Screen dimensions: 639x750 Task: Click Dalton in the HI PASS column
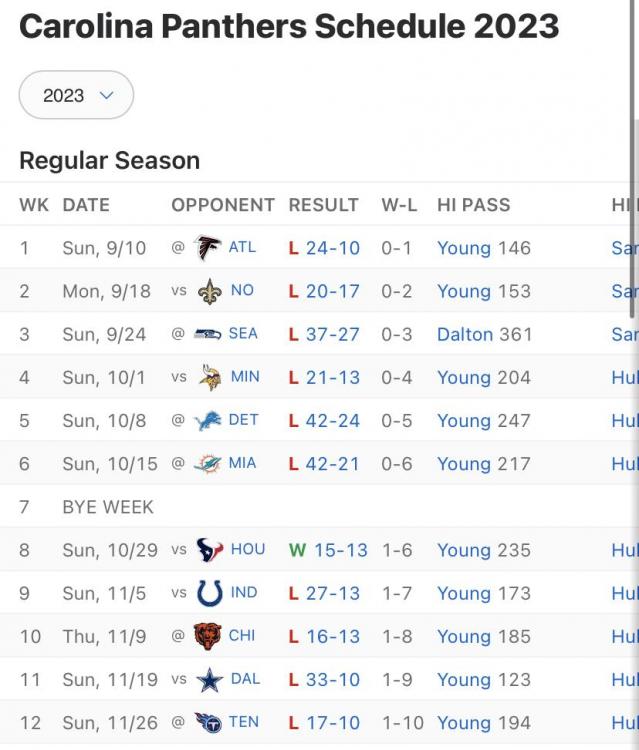click(x=465, y=334)
